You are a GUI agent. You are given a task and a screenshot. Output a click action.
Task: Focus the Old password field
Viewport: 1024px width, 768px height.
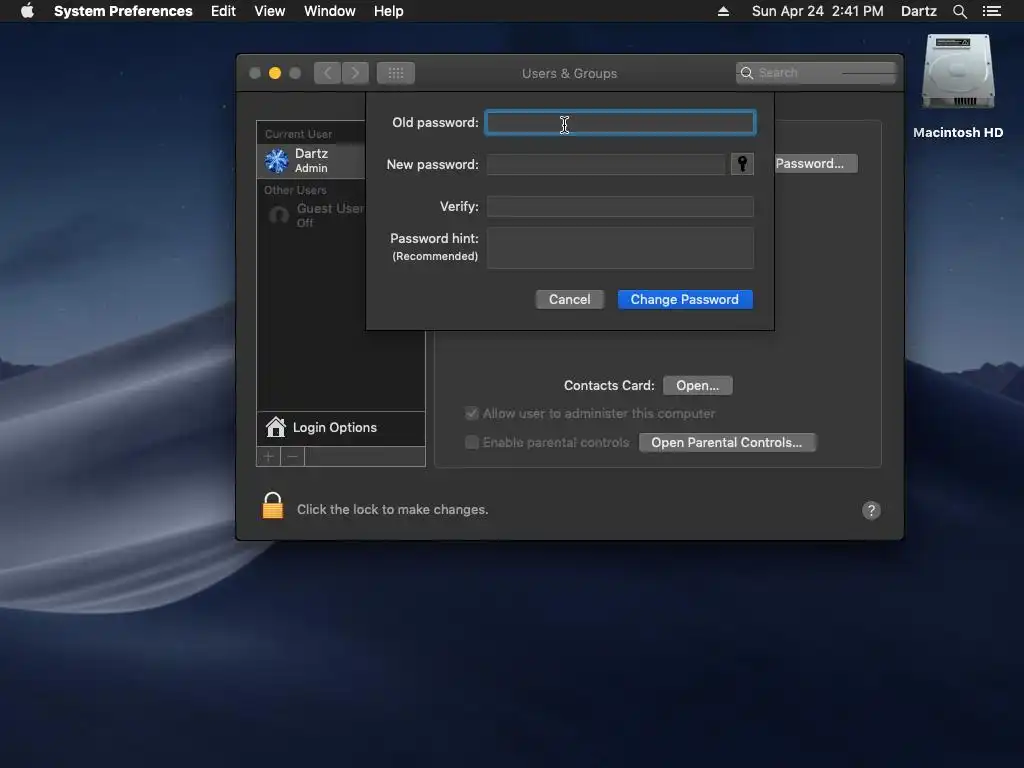620,123
